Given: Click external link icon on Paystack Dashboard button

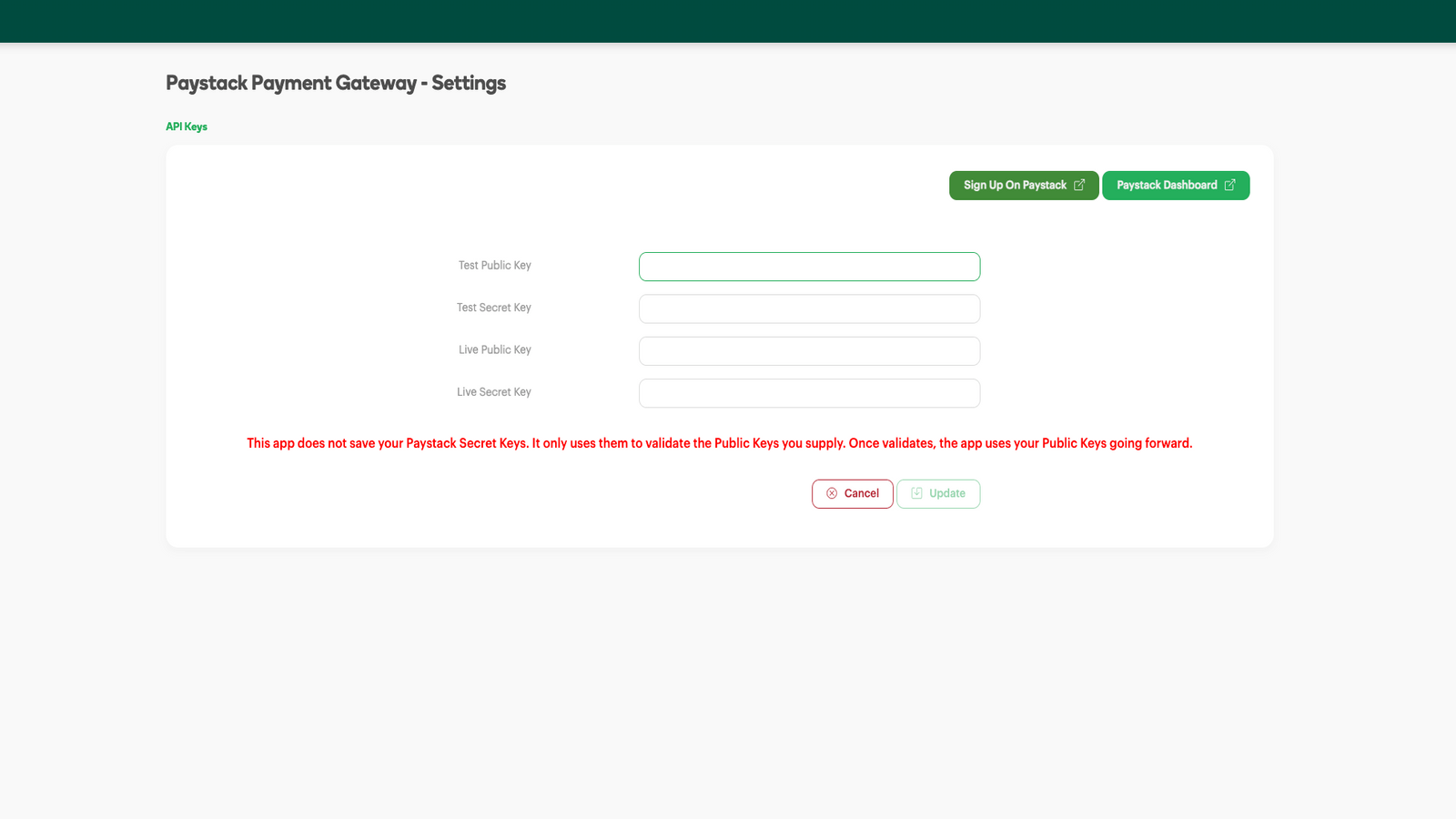Looking at the screenshot, I should point(1229,185).
